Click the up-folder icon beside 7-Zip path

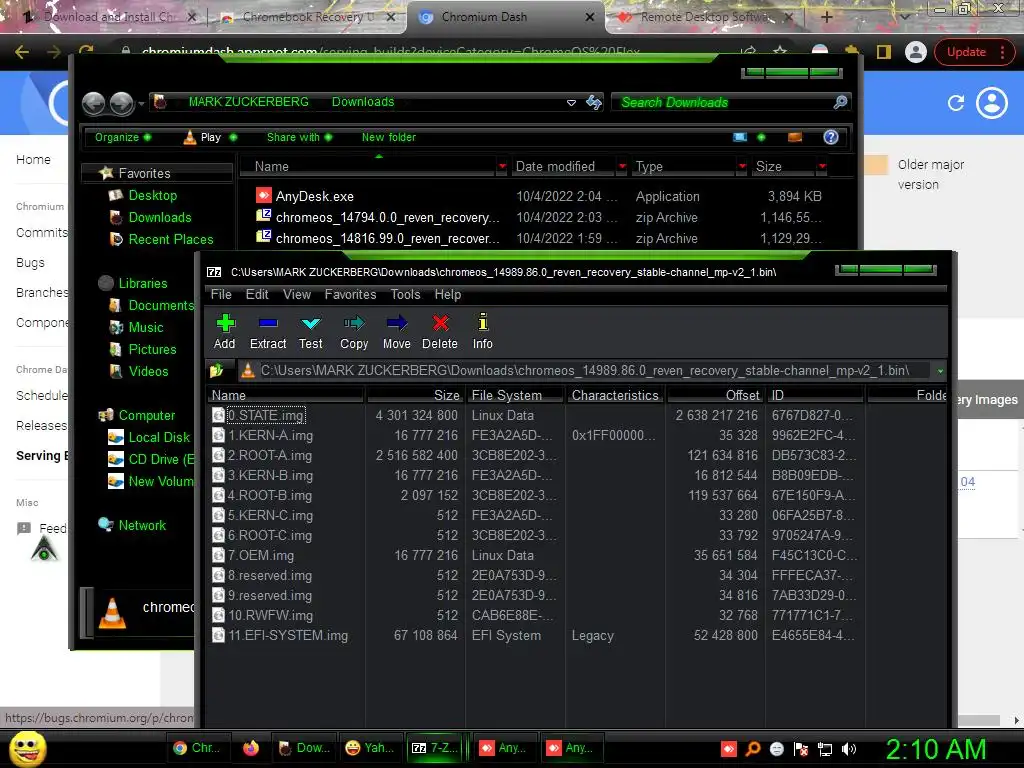(x=217, y=371)
